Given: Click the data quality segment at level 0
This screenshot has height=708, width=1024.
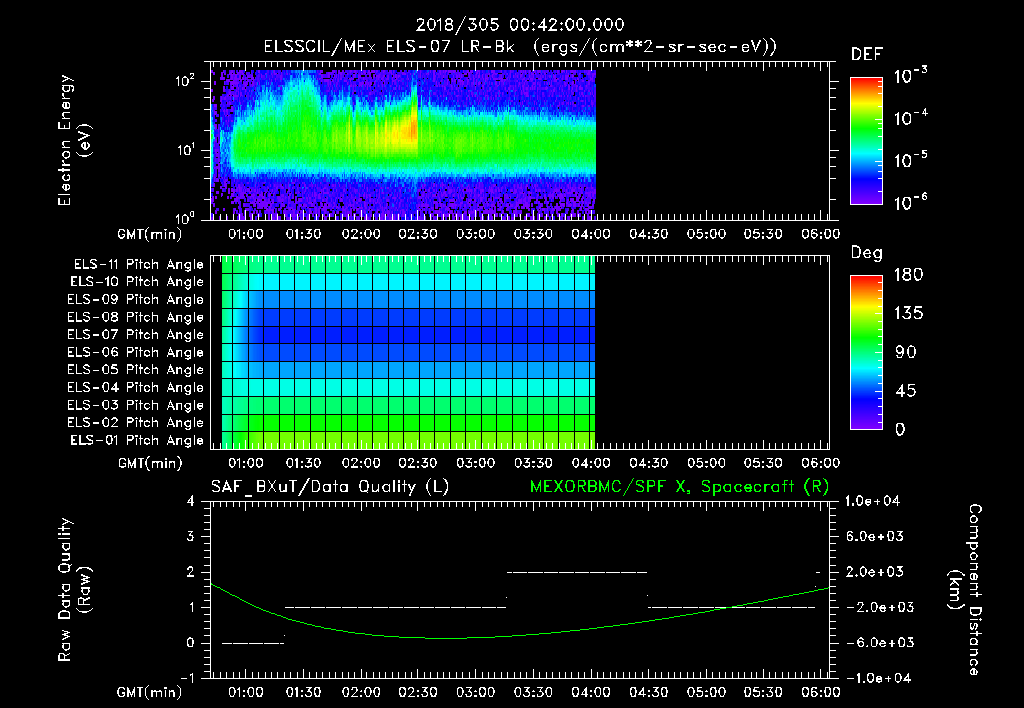Looking at the screenshot, I should point(253,643).
